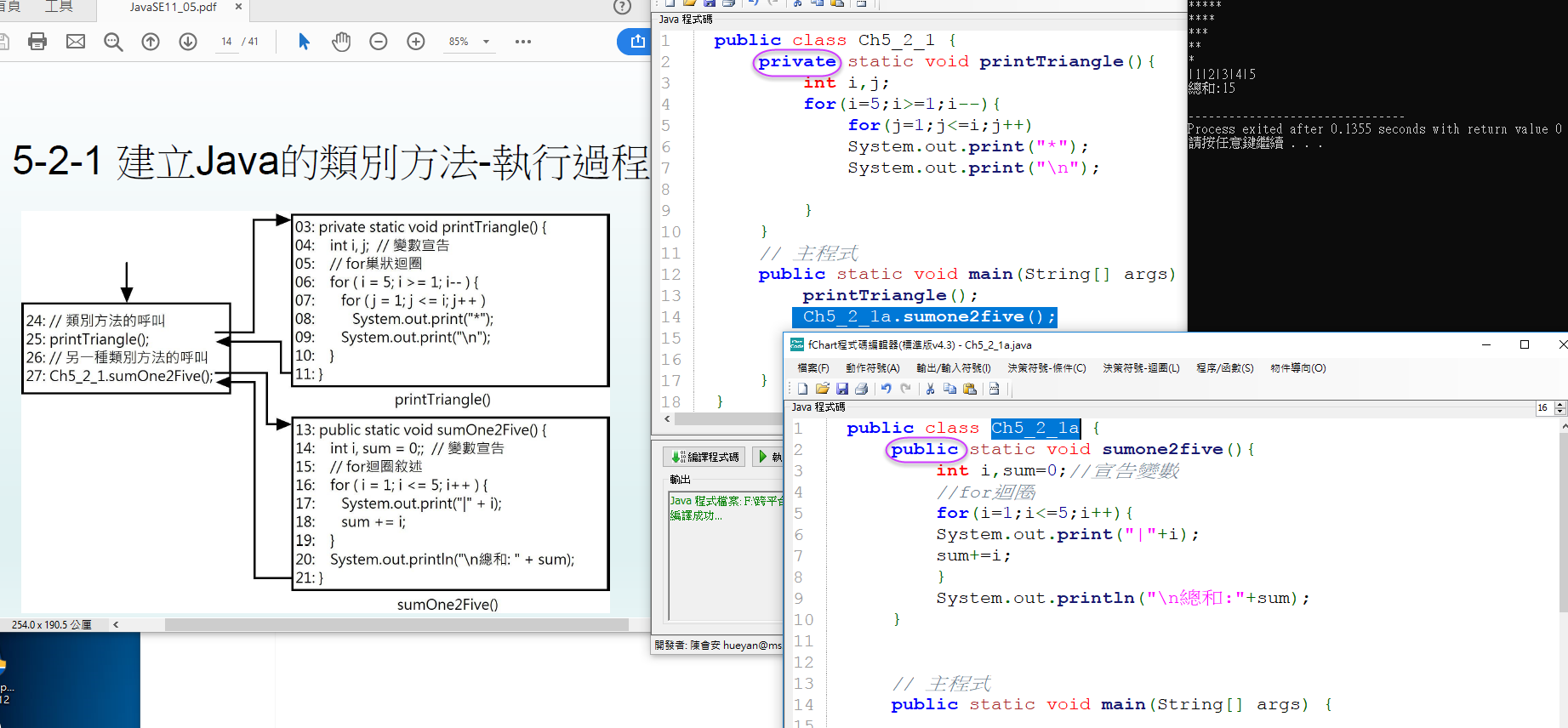Zoom out with the minus icon
This screenshot has width=1568, height=728.
[379, 42]
